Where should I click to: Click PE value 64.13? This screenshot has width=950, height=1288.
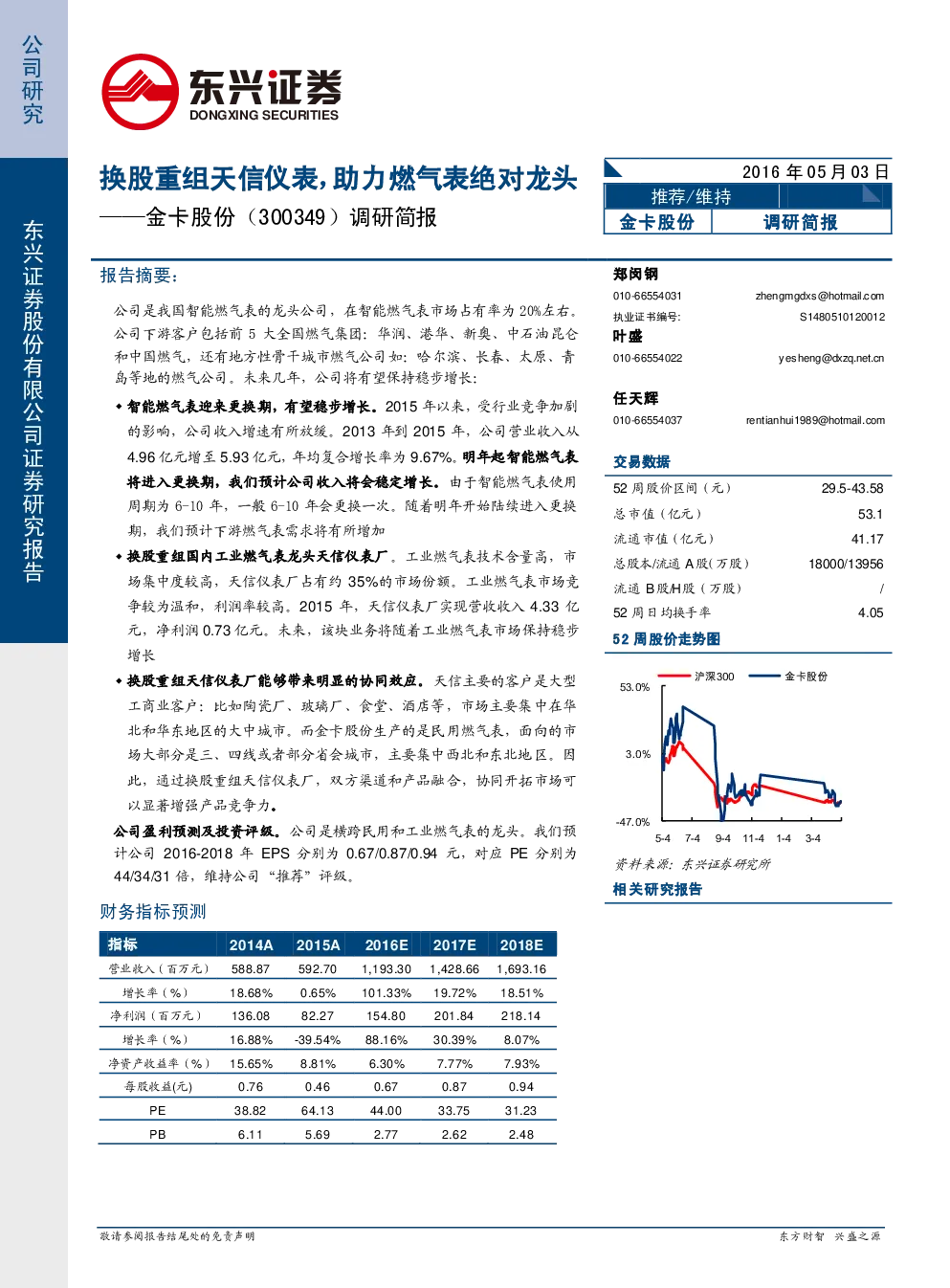click(318, 1110)
